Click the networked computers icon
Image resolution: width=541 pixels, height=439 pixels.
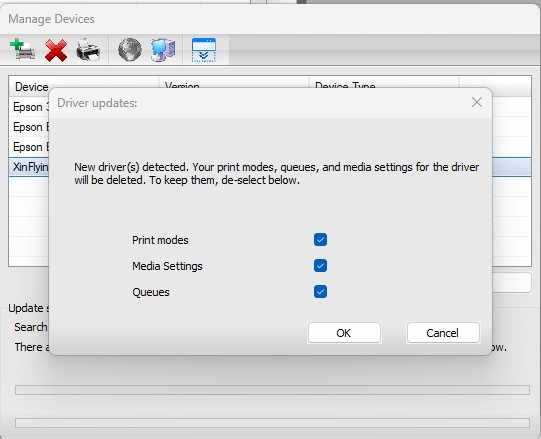[x=163, y=50]
